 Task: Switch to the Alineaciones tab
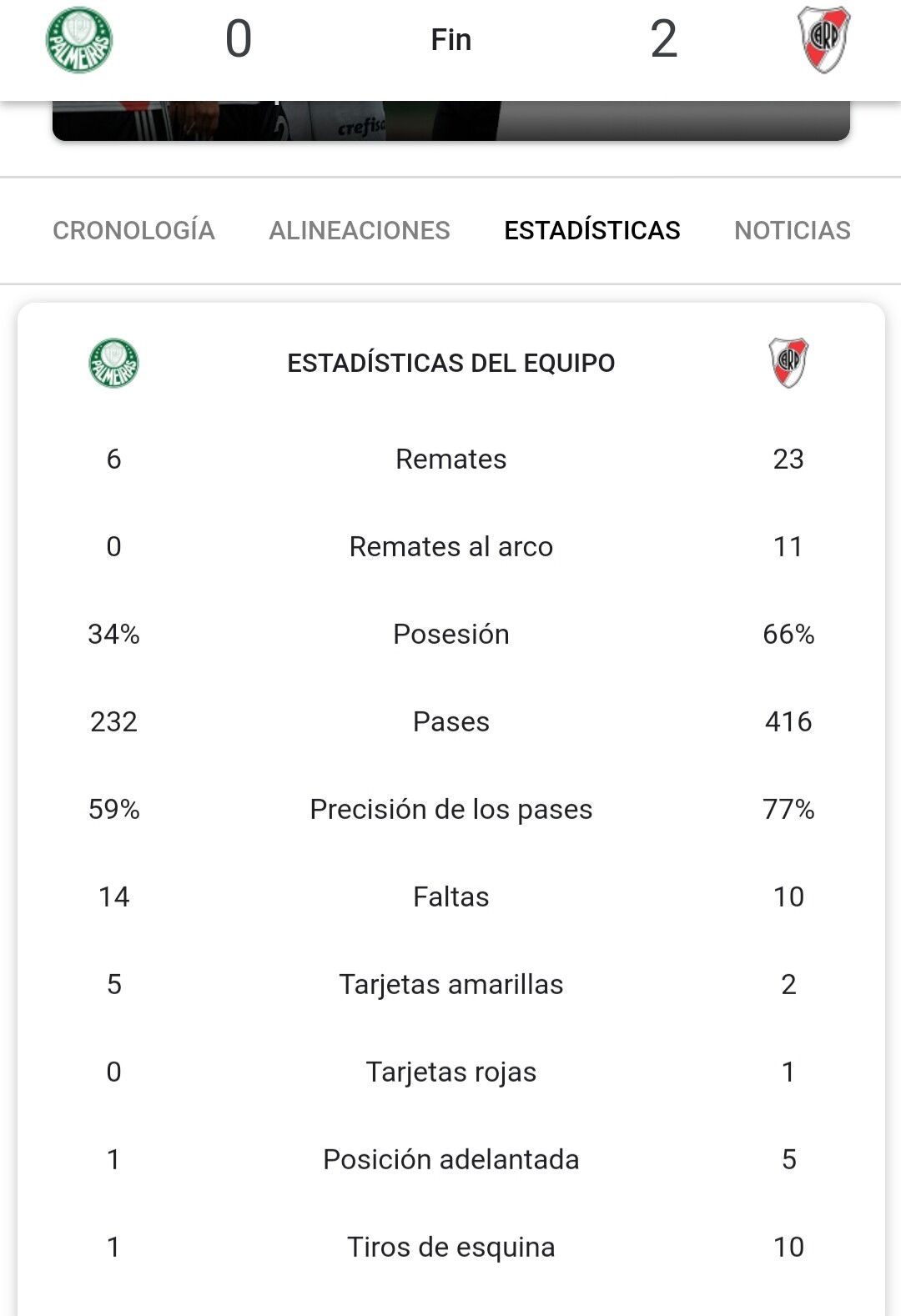coord(360,230)
